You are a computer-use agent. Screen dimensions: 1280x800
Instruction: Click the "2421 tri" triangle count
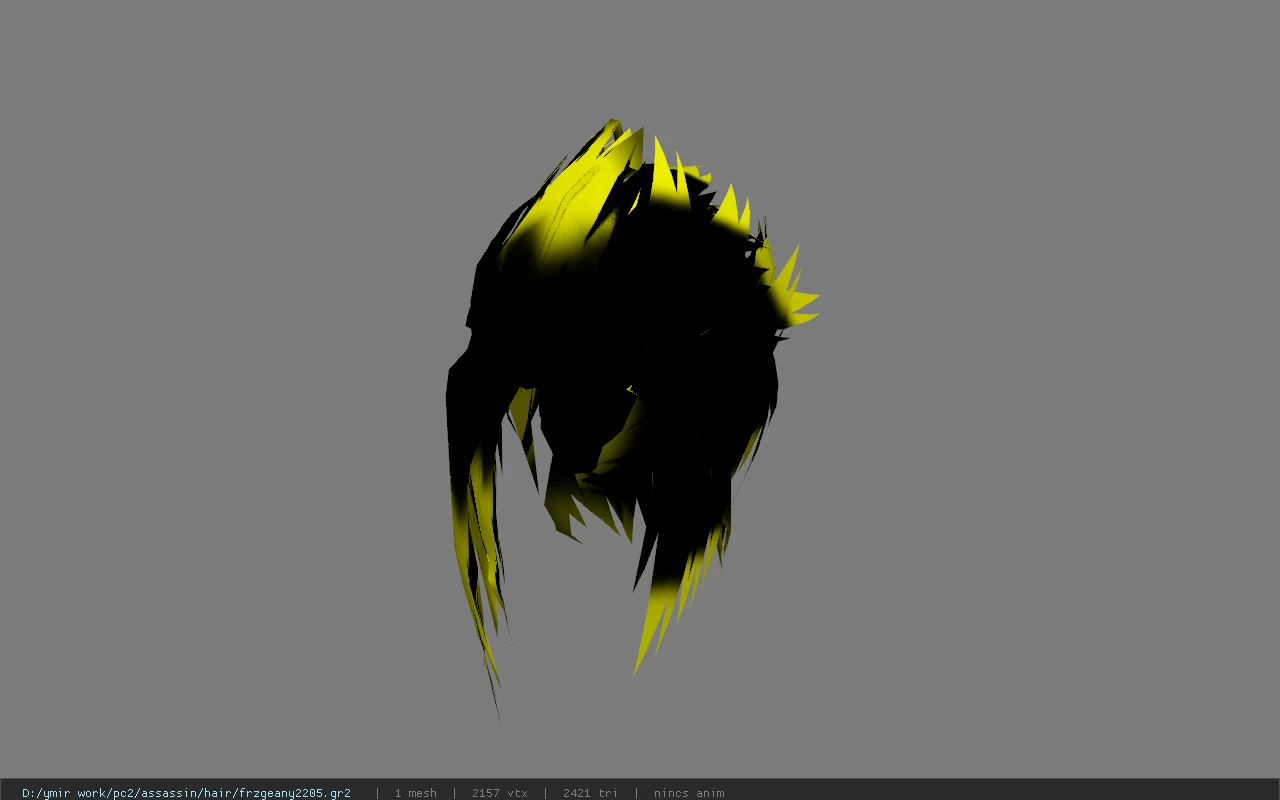pyautogui.click(x=590, y=793)
